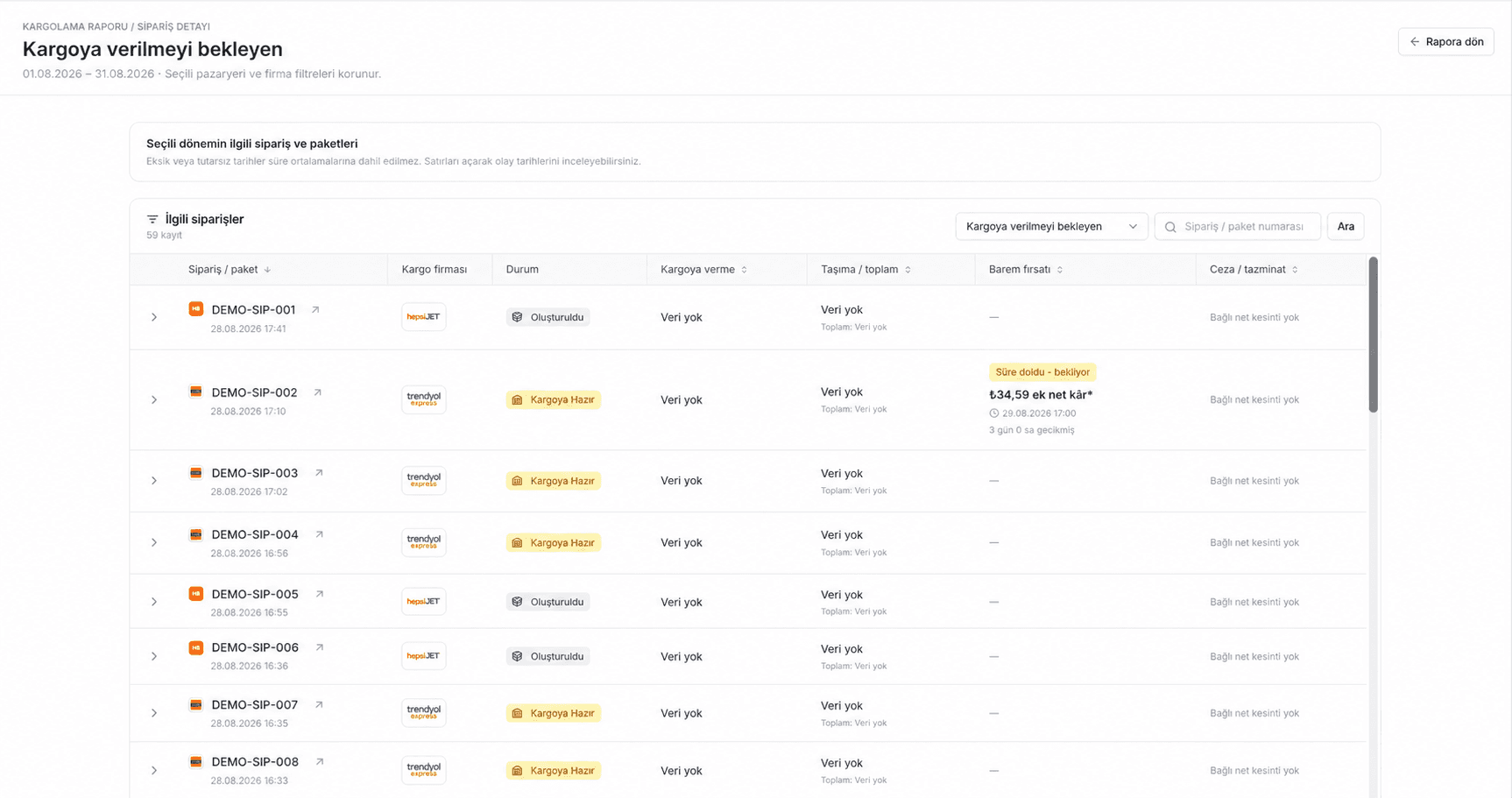Open external link icon for DEMO-SIP-002
Screen dimensions: 1512x798
[318, 392]
